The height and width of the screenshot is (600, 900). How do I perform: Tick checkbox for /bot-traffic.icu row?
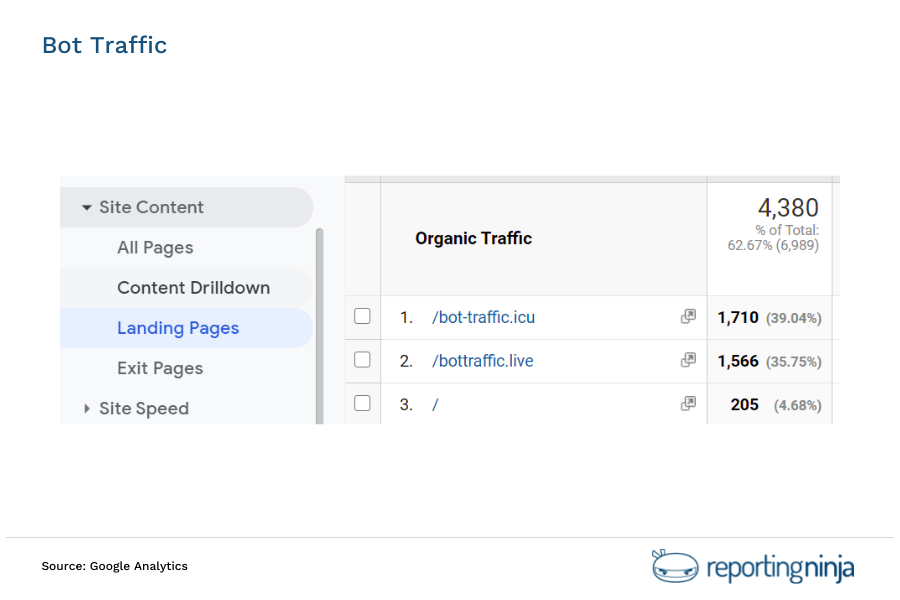coord(362,316)
